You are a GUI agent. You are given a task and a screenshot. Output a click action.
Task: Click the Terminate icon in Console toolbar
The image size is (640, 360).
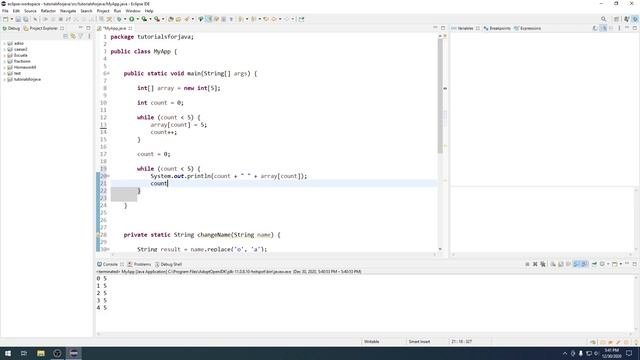click(x=527, y=264)
